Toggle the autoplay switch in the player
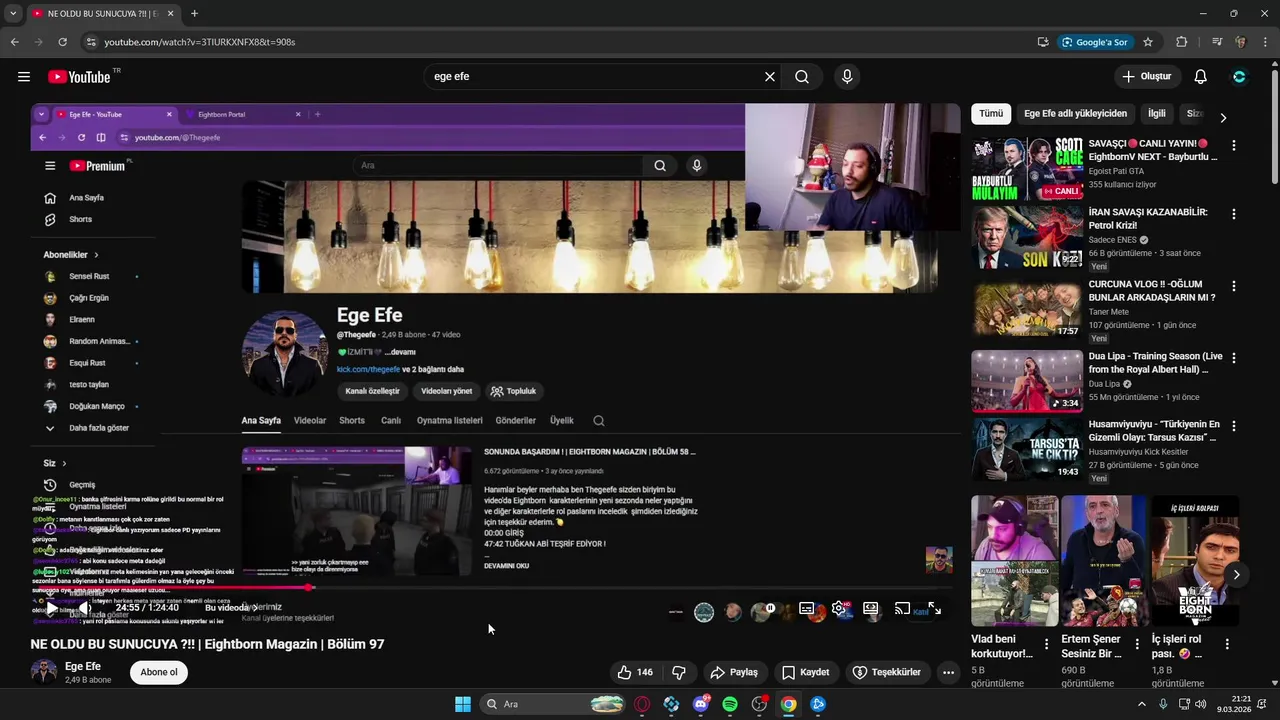 769,608
